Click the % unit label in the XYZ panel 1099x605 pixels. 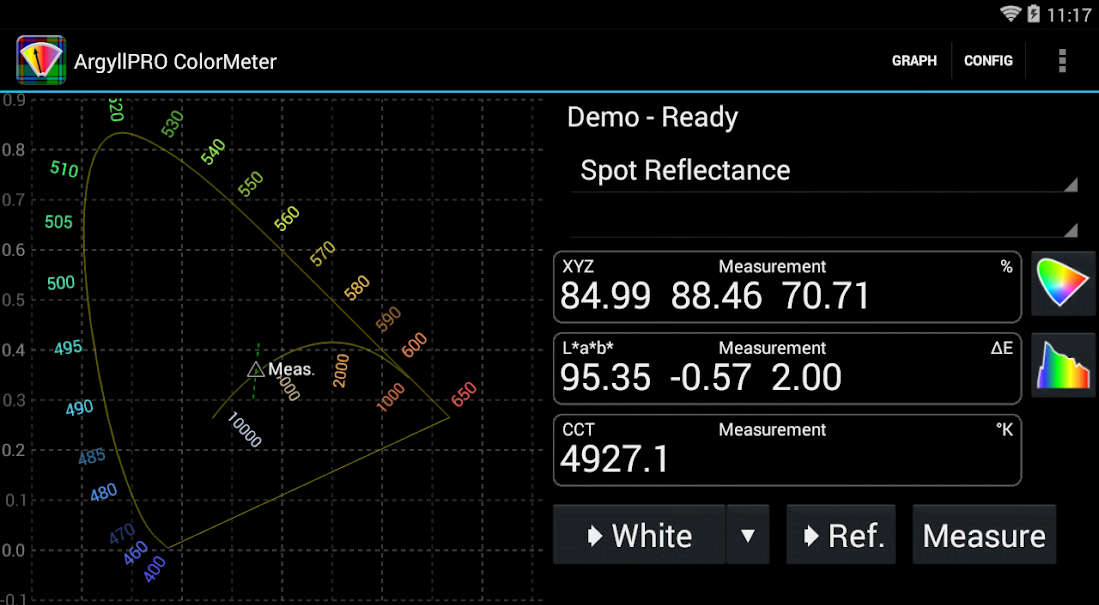pyautogui.click(x=1006, y=266)
